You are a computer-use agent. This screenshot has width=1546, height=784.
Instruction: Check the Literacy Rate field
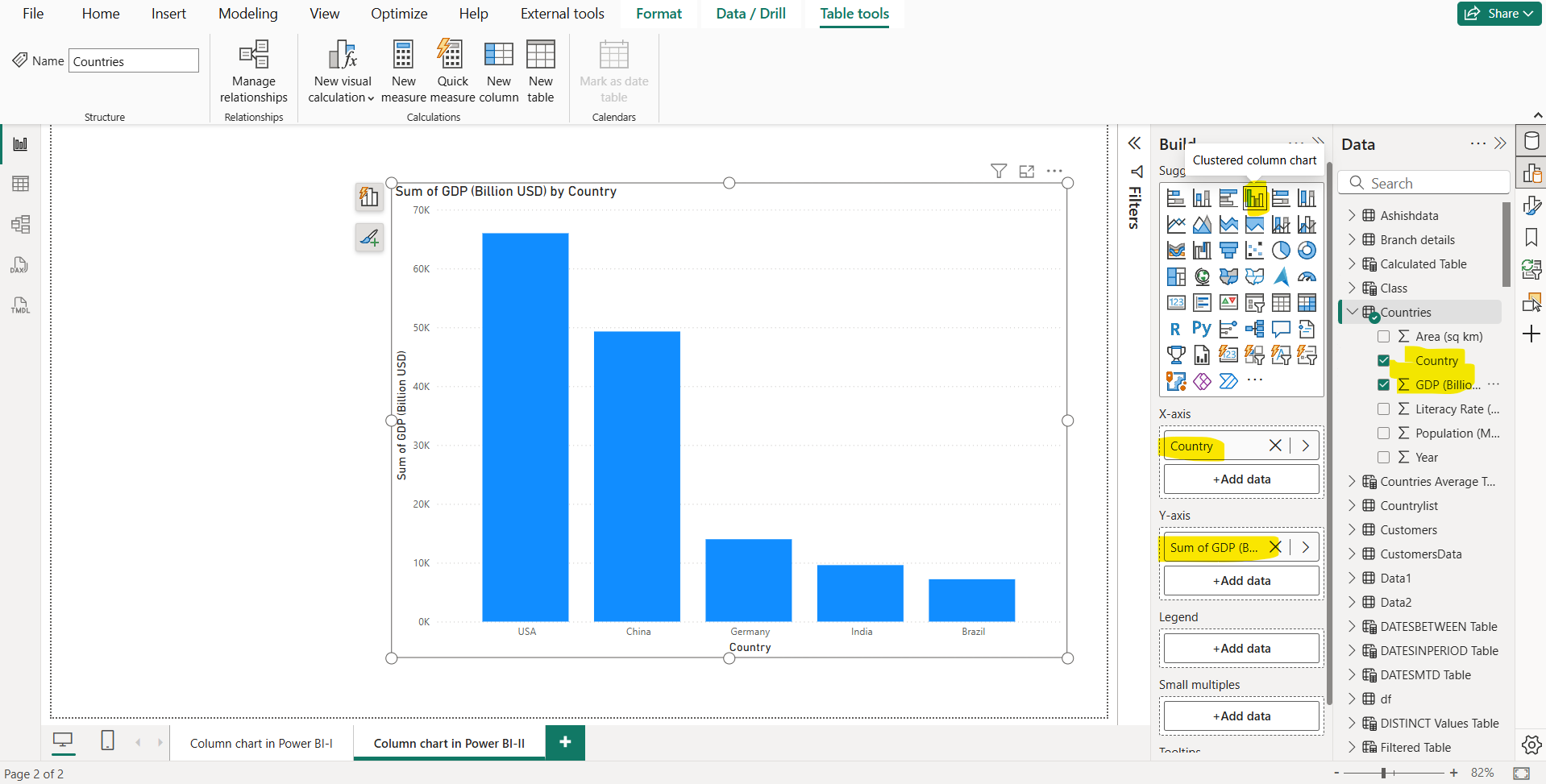tap(1384, 409)
